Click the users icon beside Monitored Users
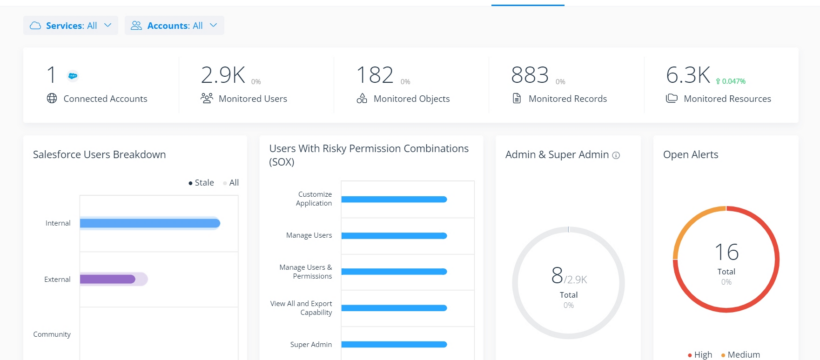The width and height of the screenshot is (820, 360). [207, 98]
